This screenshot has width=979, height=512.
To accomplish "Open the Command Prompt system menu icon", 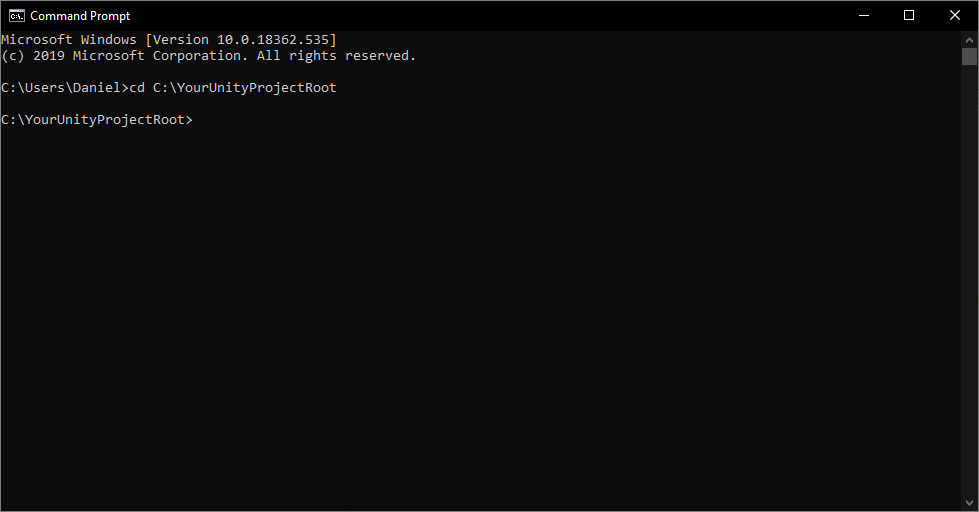I will tap(17, 16).
